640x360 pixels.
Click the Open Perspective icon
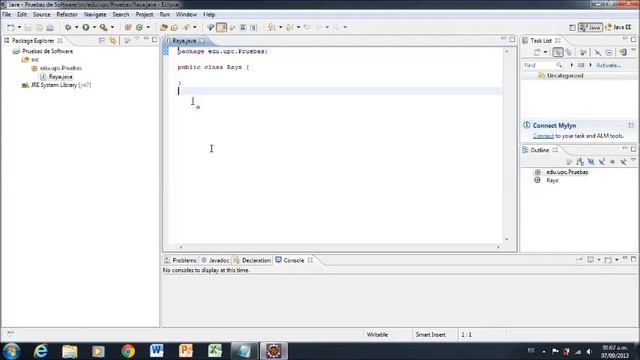point(572,27)
